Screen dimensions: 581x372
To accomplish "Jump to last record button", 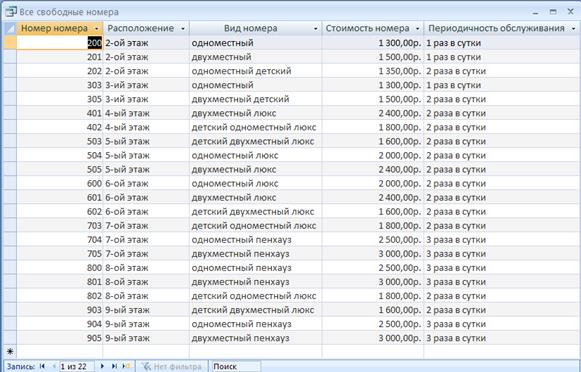I will tap(114, 366).
